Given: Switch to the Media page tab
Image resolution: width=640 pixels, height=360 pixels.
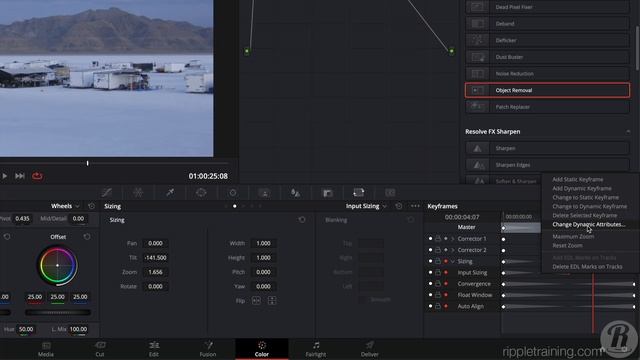Looking at the screenshot, I should coord(46,349).
